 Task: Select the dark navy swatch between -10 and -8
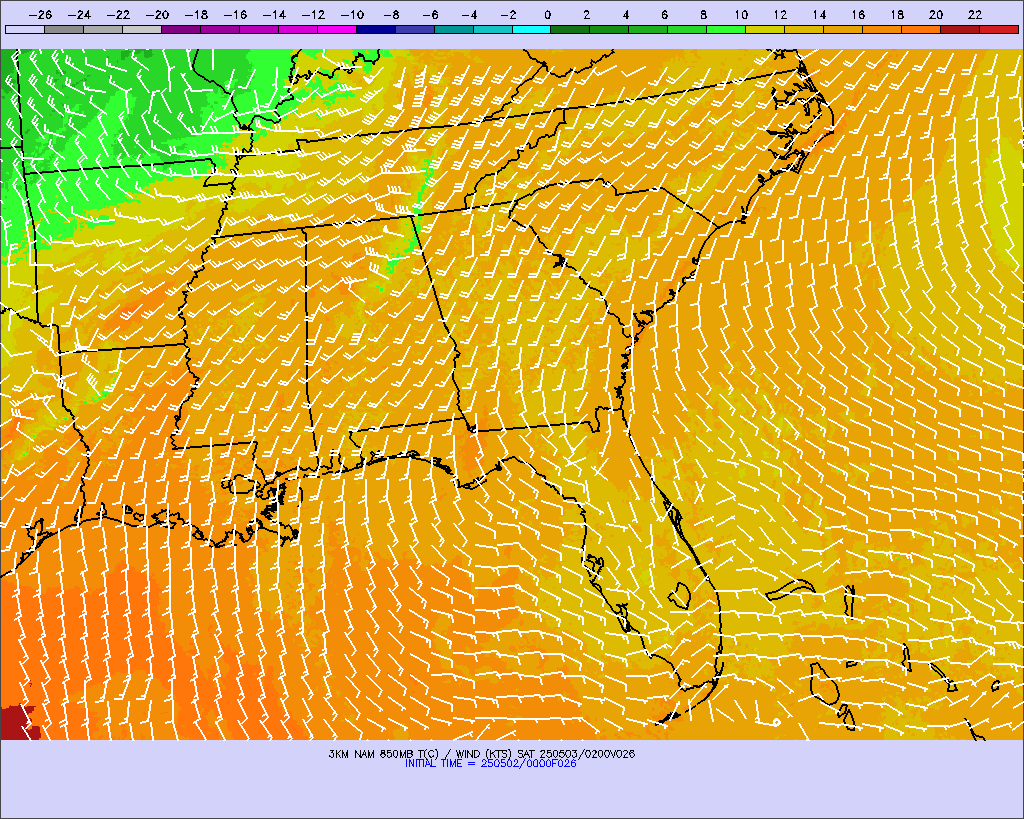[x=376, y=29]
